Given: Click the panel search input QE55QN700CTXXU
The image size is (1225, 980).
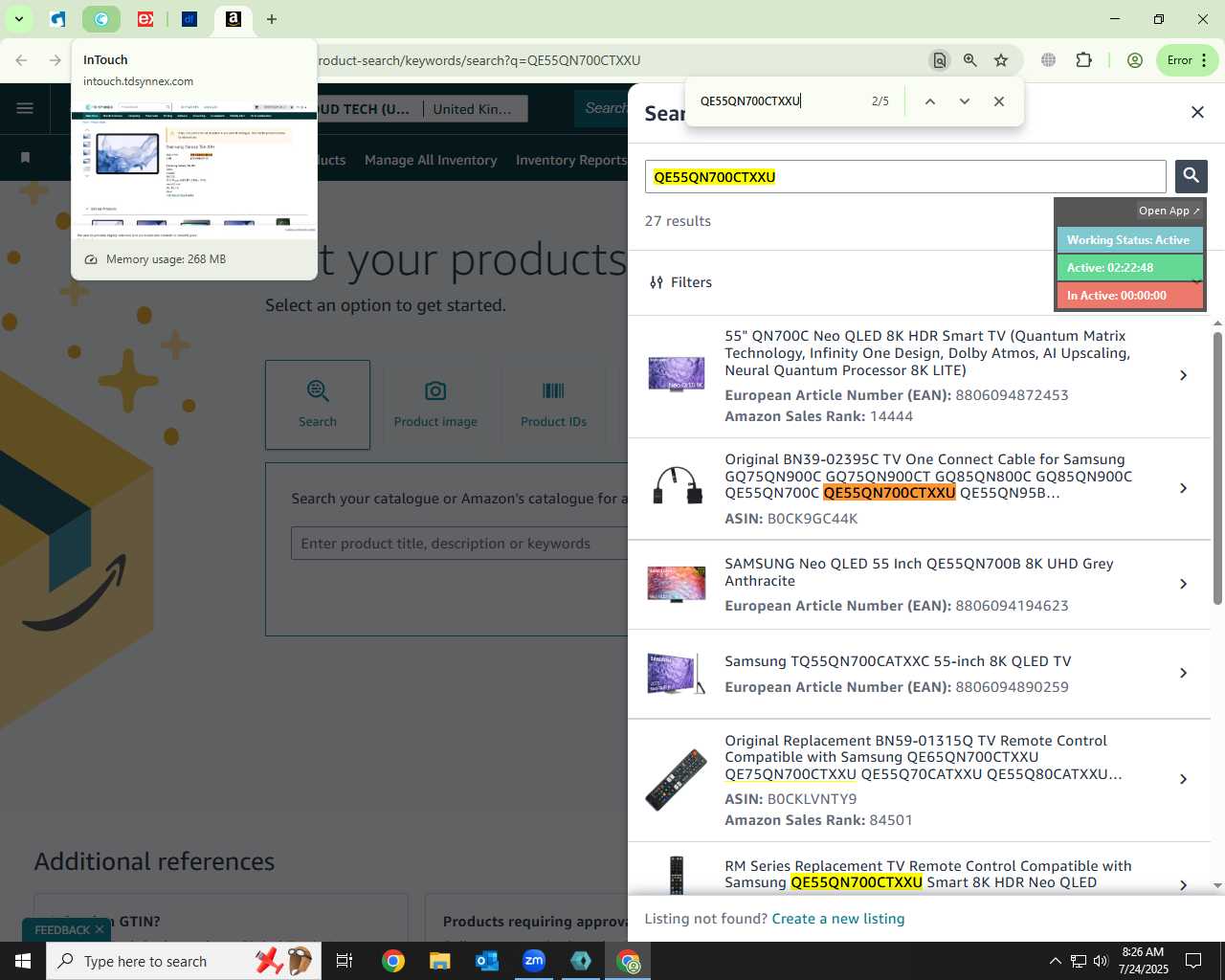Looking at the screenshot, I should coord(905,177).
